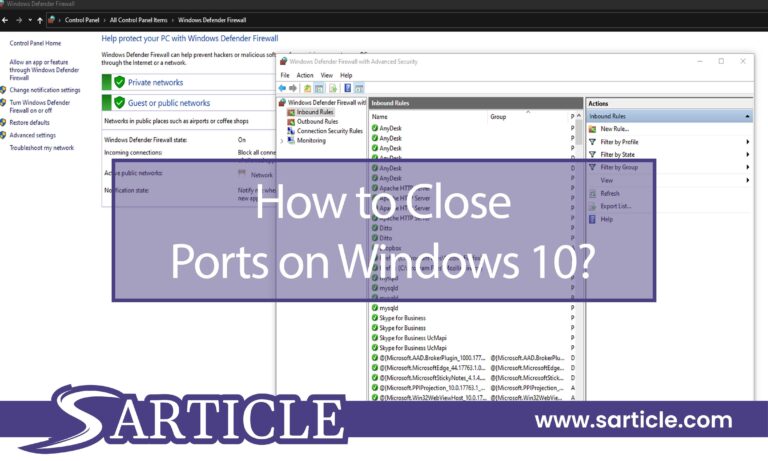This screenshot has height=461, width=768.
Task: Expand the Monitoring node in the console tree
Action: 282,141
